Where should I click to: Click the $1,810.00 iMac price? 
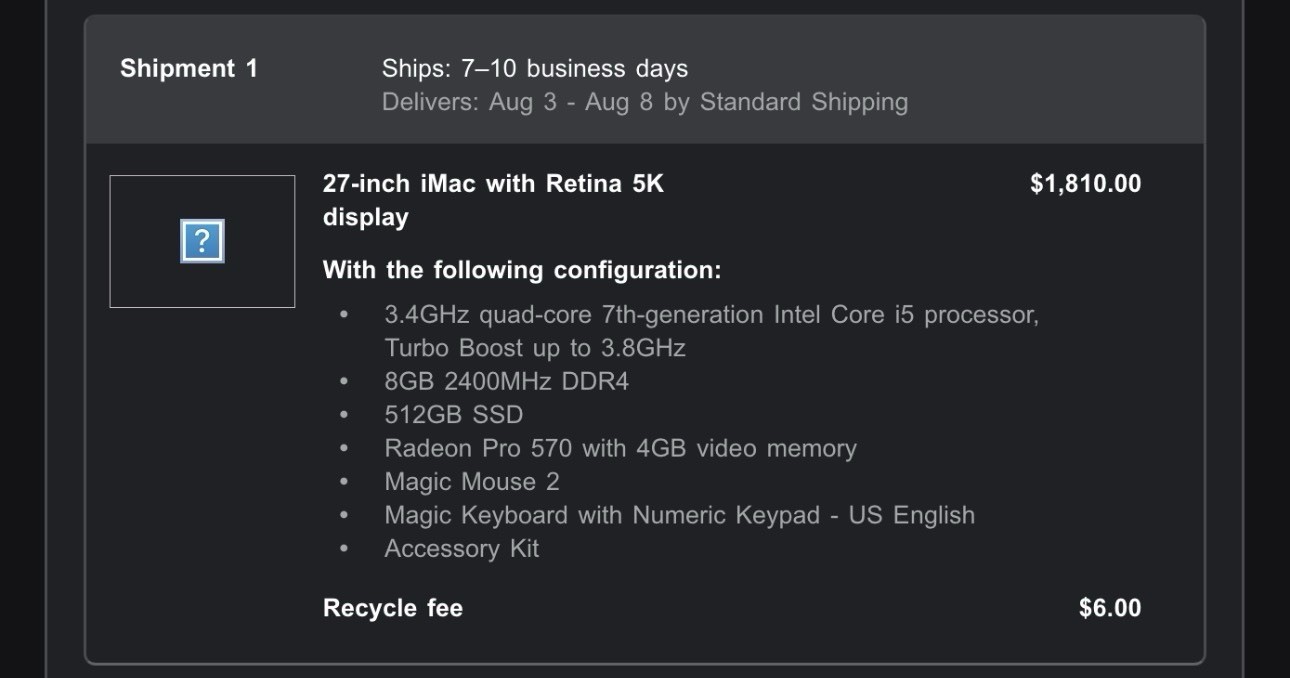[x=1085, y=184]
